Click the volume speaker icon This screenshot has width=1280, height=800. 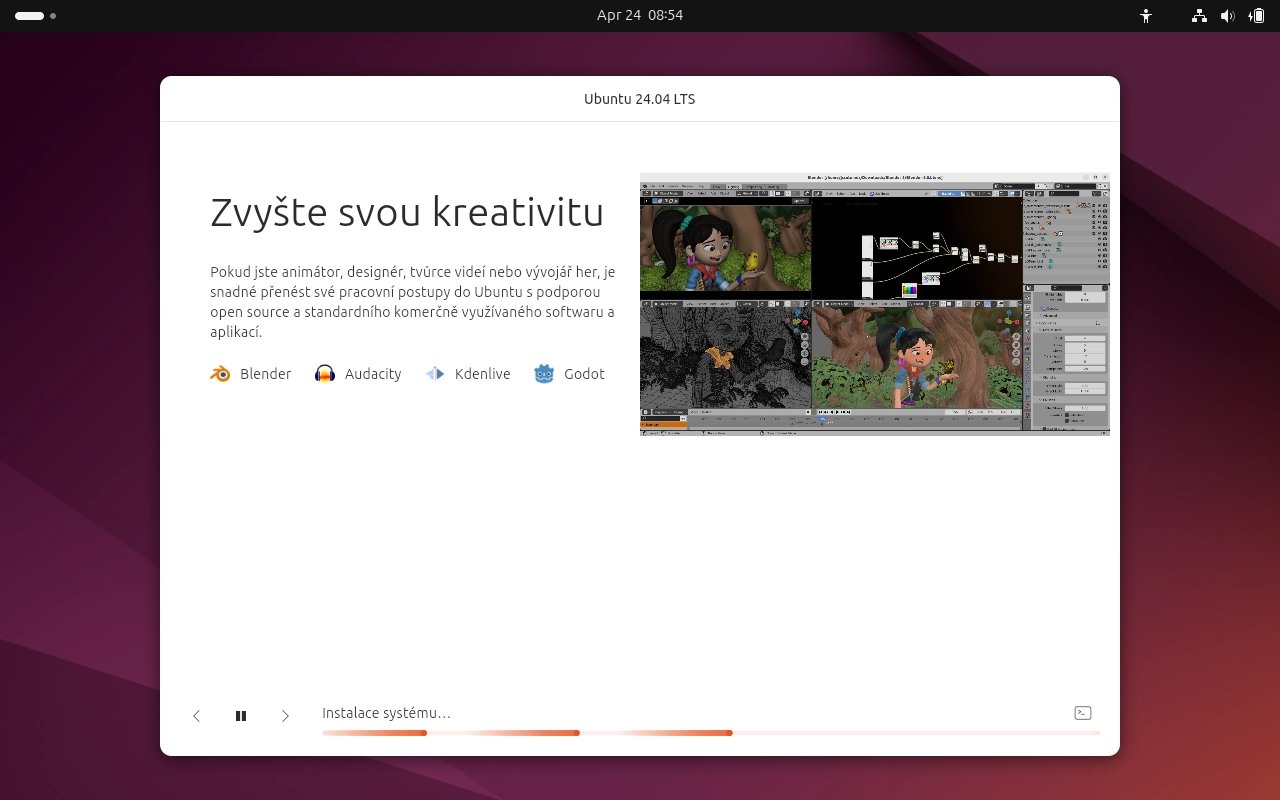[1227, 16]
